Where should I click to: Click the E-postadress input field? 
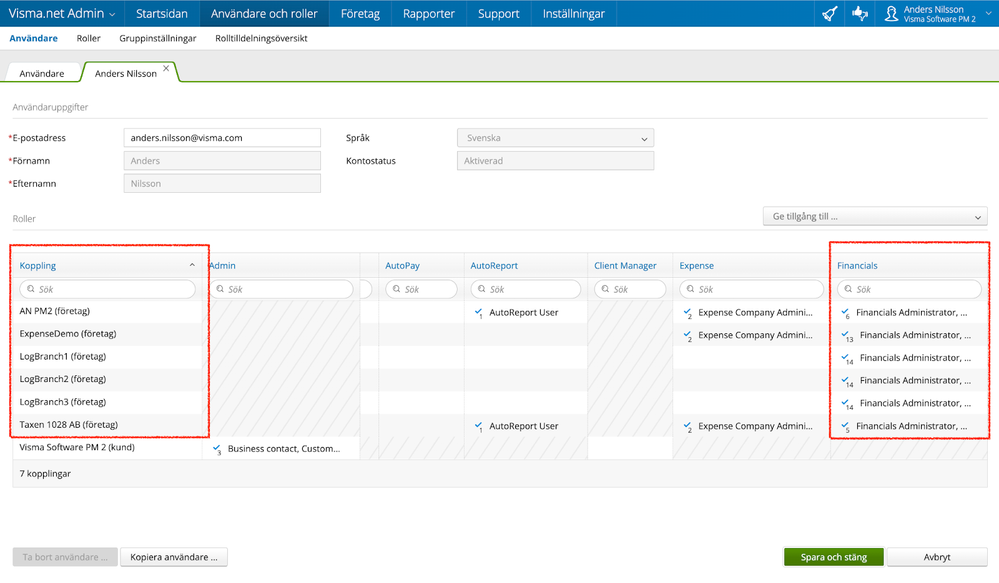(x=222, y=138)
